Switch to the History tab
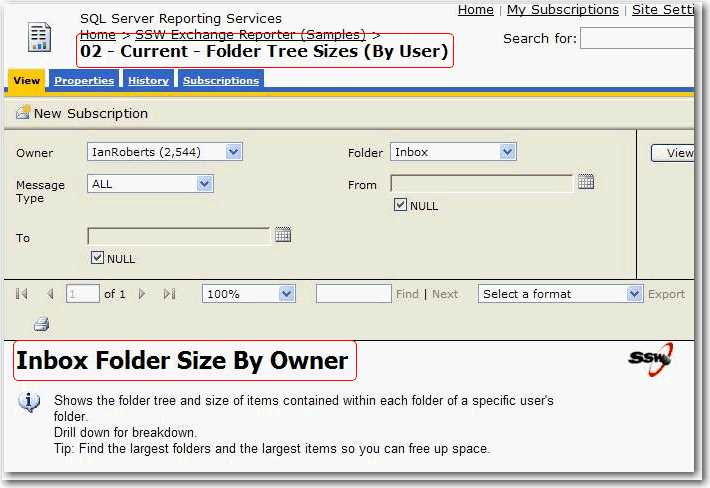Viewport: 710px width, 488px height. pyautogui.click(x=148, y=81)
